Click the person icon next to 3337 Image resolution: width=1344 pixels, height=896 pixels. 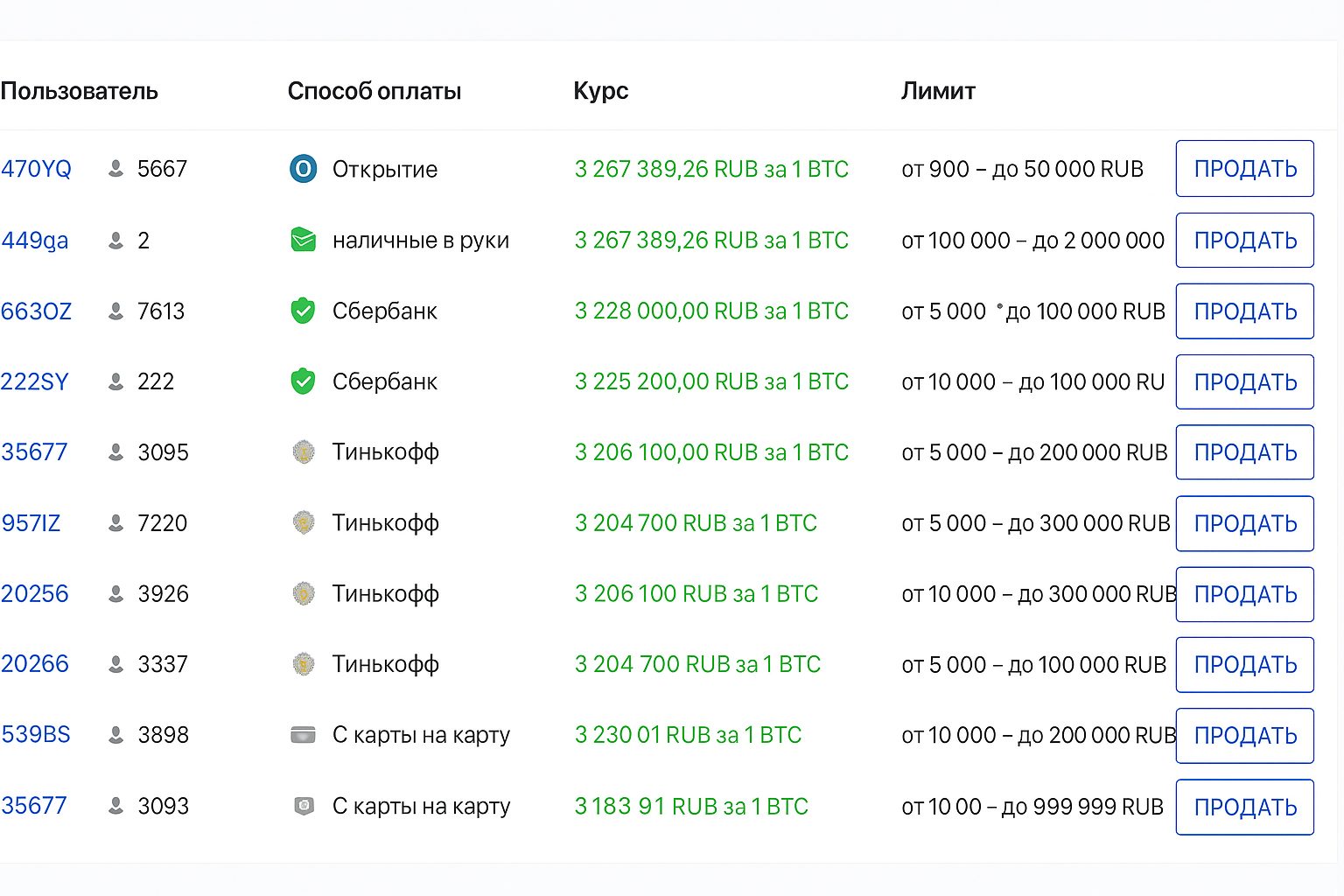tap(115, 665)
